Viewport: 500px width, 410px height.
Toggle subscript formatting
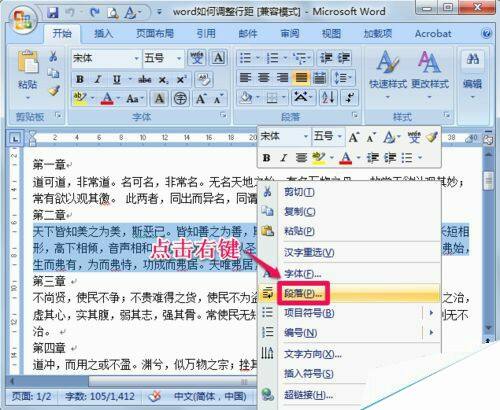tap(163, 80)
